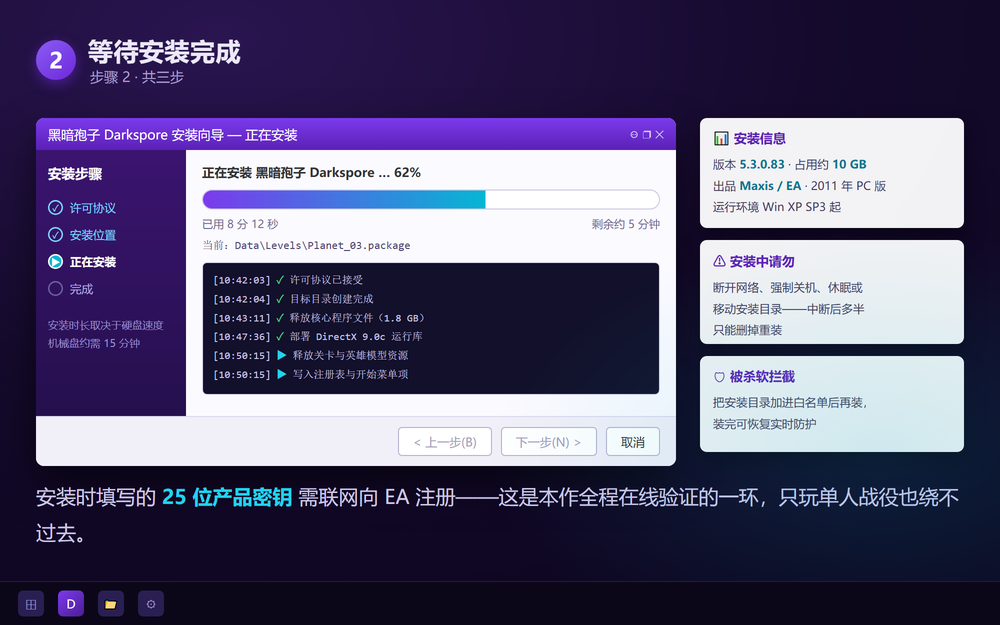Click the Maxis / EA publisher text
The width and height of the screenshot is (1000, 625).
770,186
